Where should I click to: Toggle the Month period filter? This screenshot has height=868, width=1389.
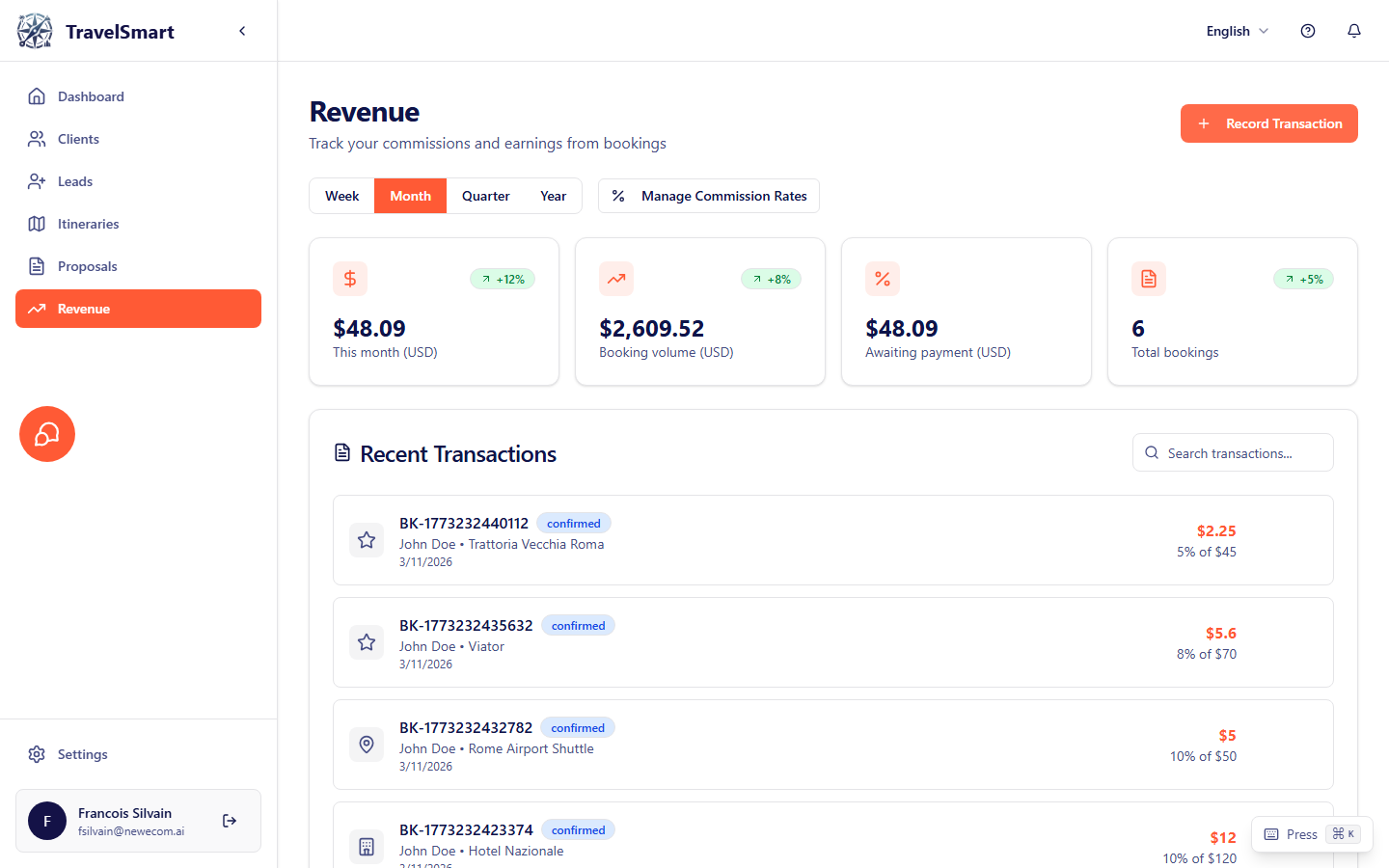(x=410, y=196)
